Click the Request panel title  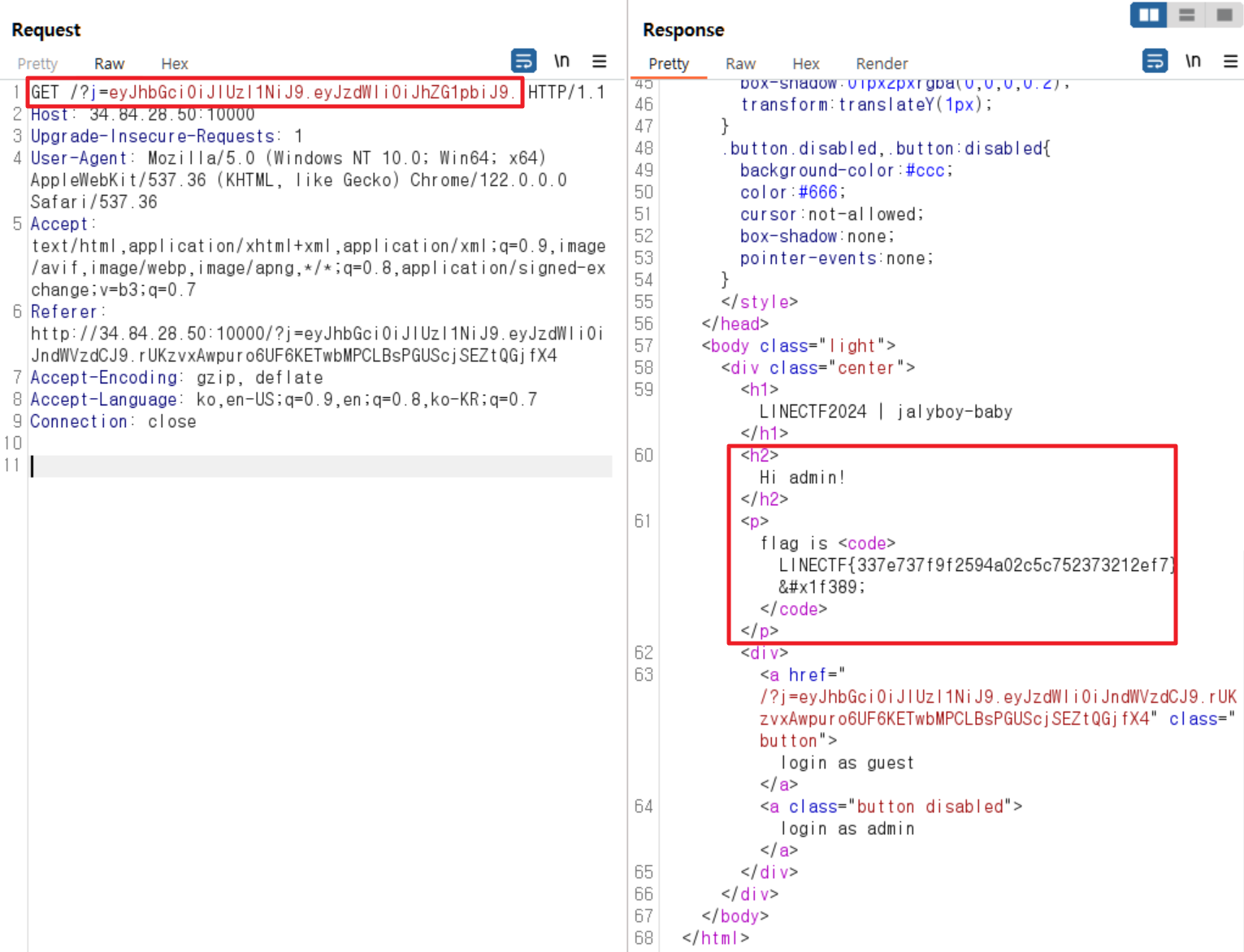(46, 30)
